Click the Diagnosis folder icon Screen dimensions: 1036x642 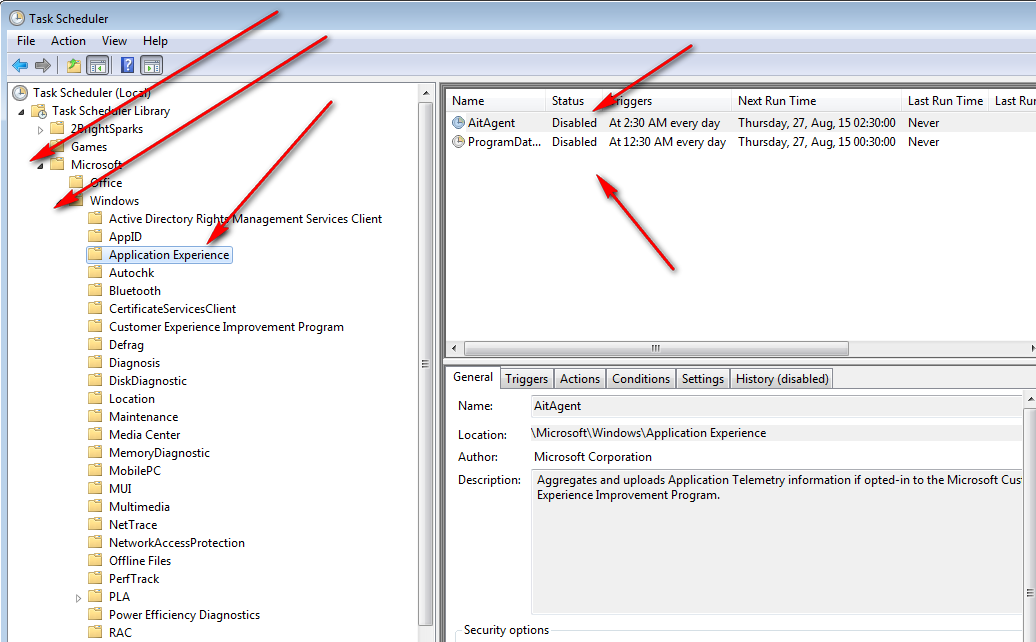coord(95,362)
